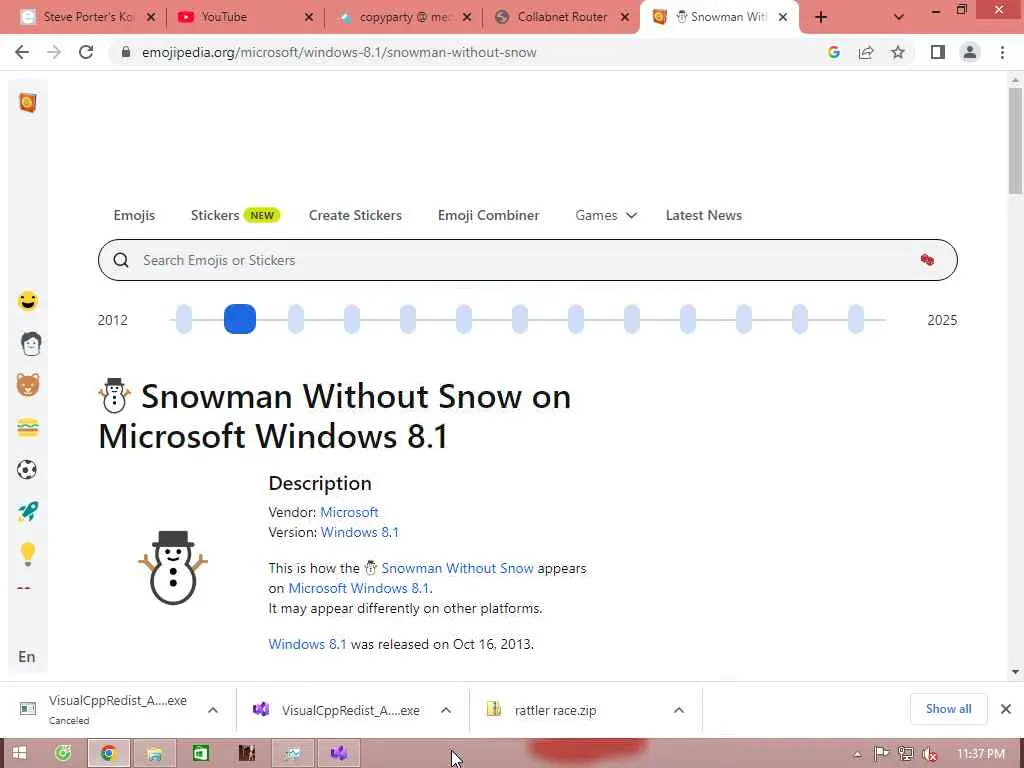Share this page using the share icon

pos(866,52)
